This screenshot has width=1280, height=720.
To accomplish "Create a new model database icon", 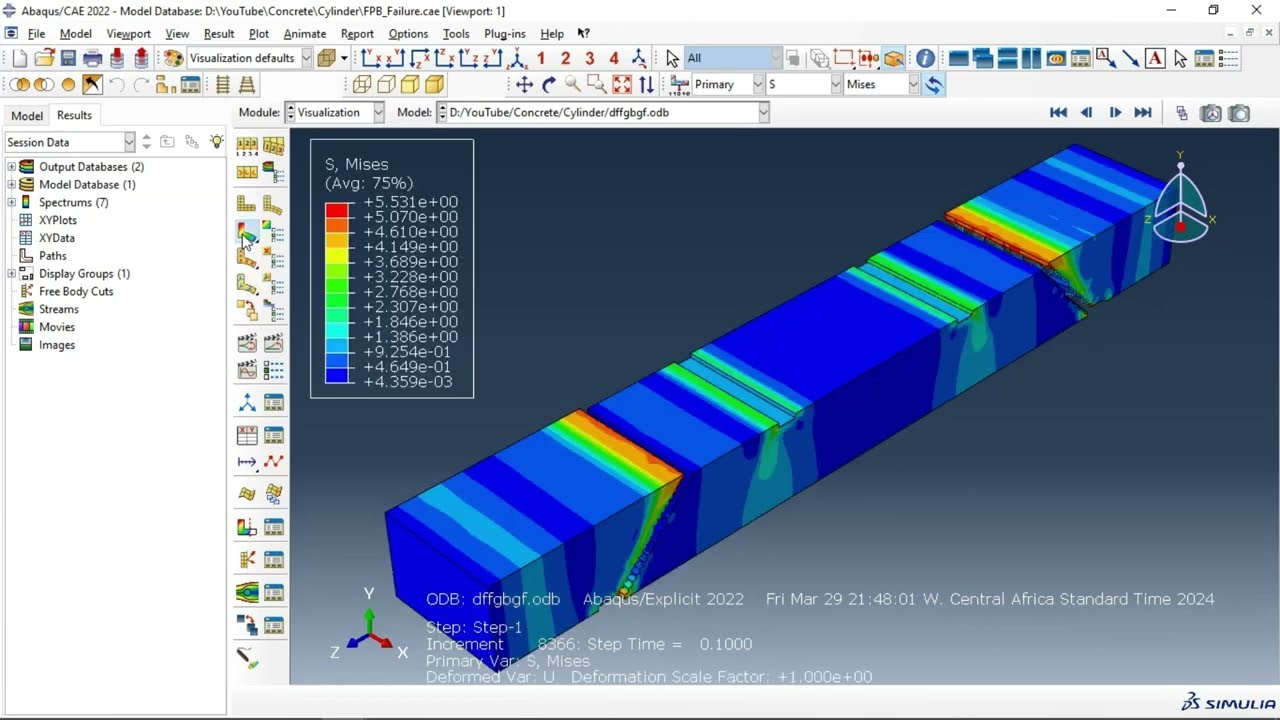I will pos(20,58).
